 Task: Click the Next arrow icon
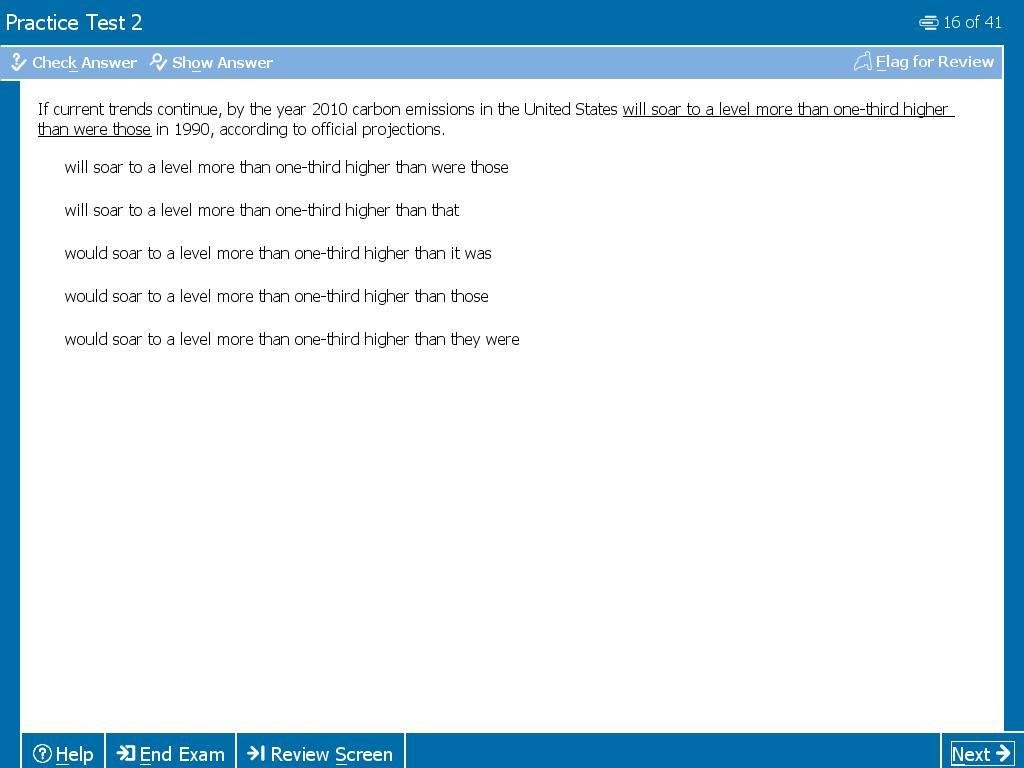[x=1003, y=753]
